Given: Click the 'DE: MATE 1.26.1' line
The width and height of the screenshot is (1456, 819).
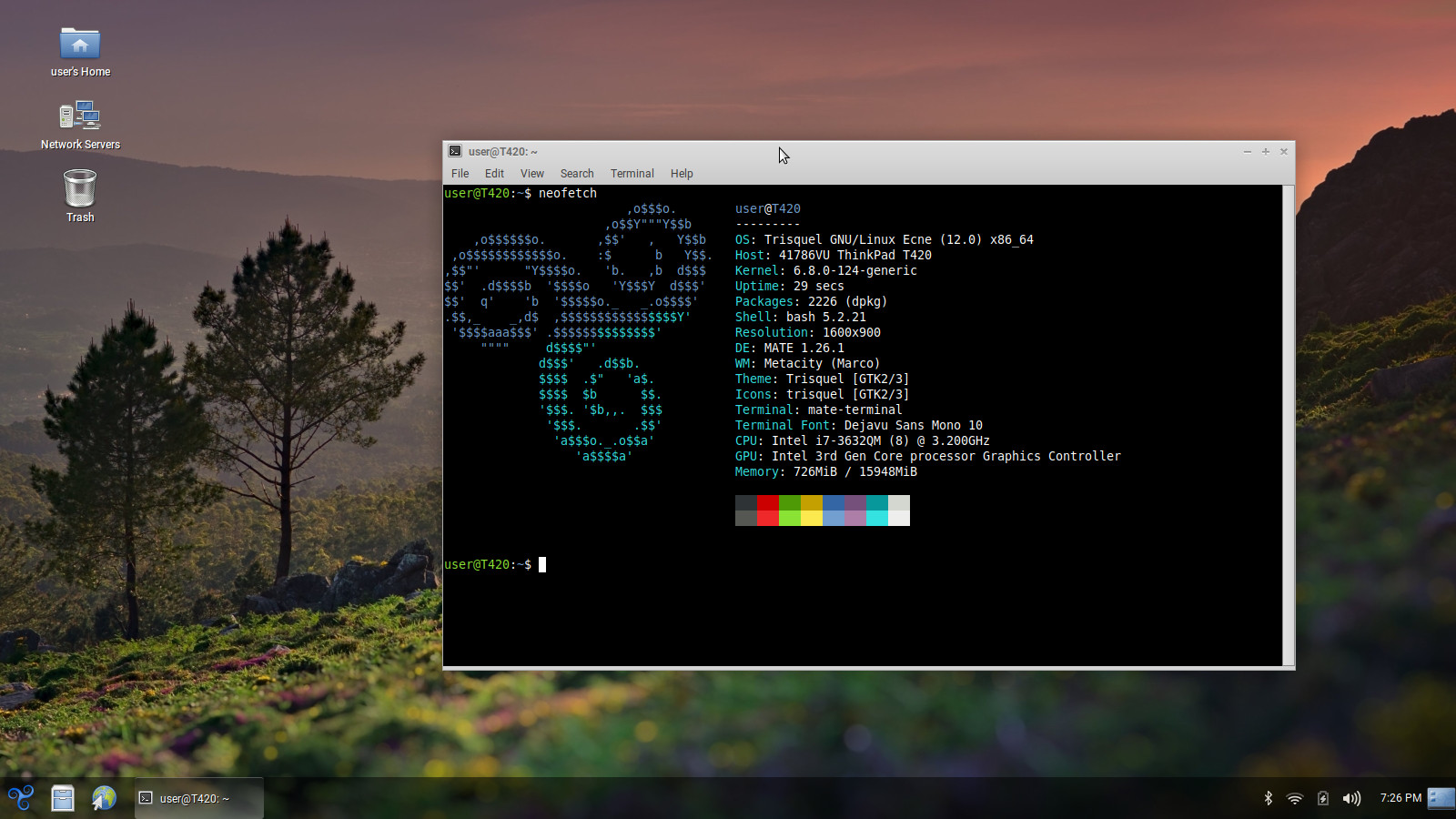Looking at the screenshot, I should pyautogui.click(x=790, y=348).
